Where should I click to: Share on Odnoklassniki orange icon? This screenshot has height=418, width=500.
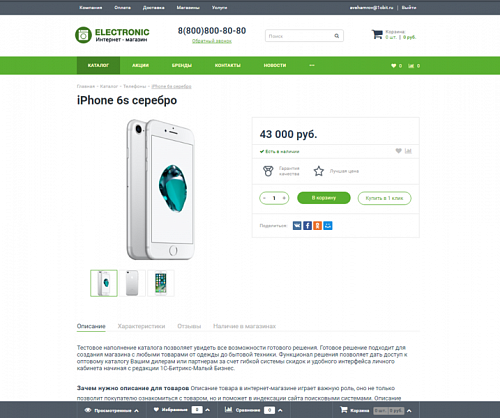point(318,226)
